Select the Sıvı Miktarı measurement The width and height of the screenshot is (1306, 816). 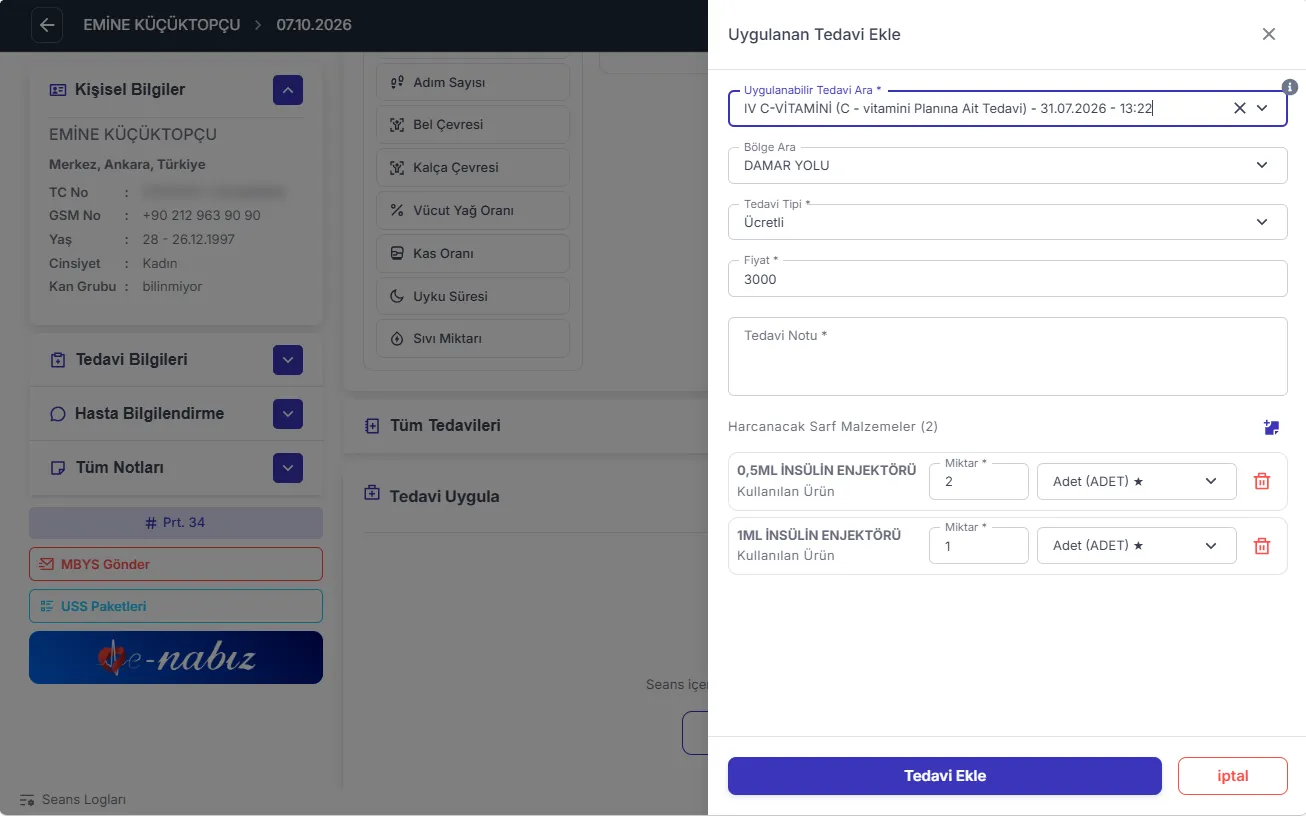pyautogui.click(x=473, y=339)
